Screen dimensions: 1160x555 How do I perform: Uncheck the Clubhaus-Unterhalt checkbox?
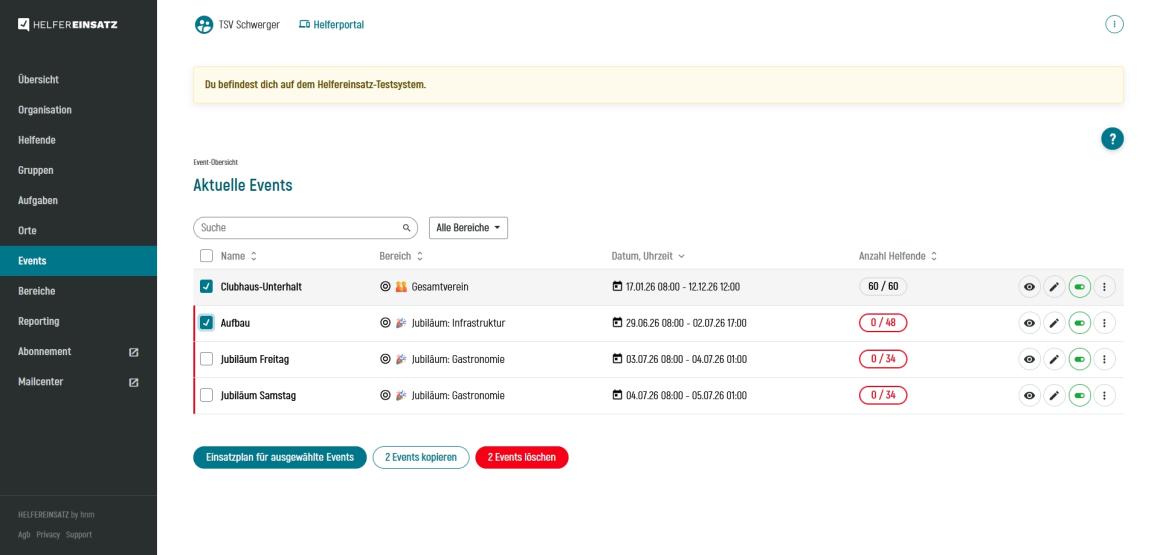pyautogui.click(x=206, y=286)
